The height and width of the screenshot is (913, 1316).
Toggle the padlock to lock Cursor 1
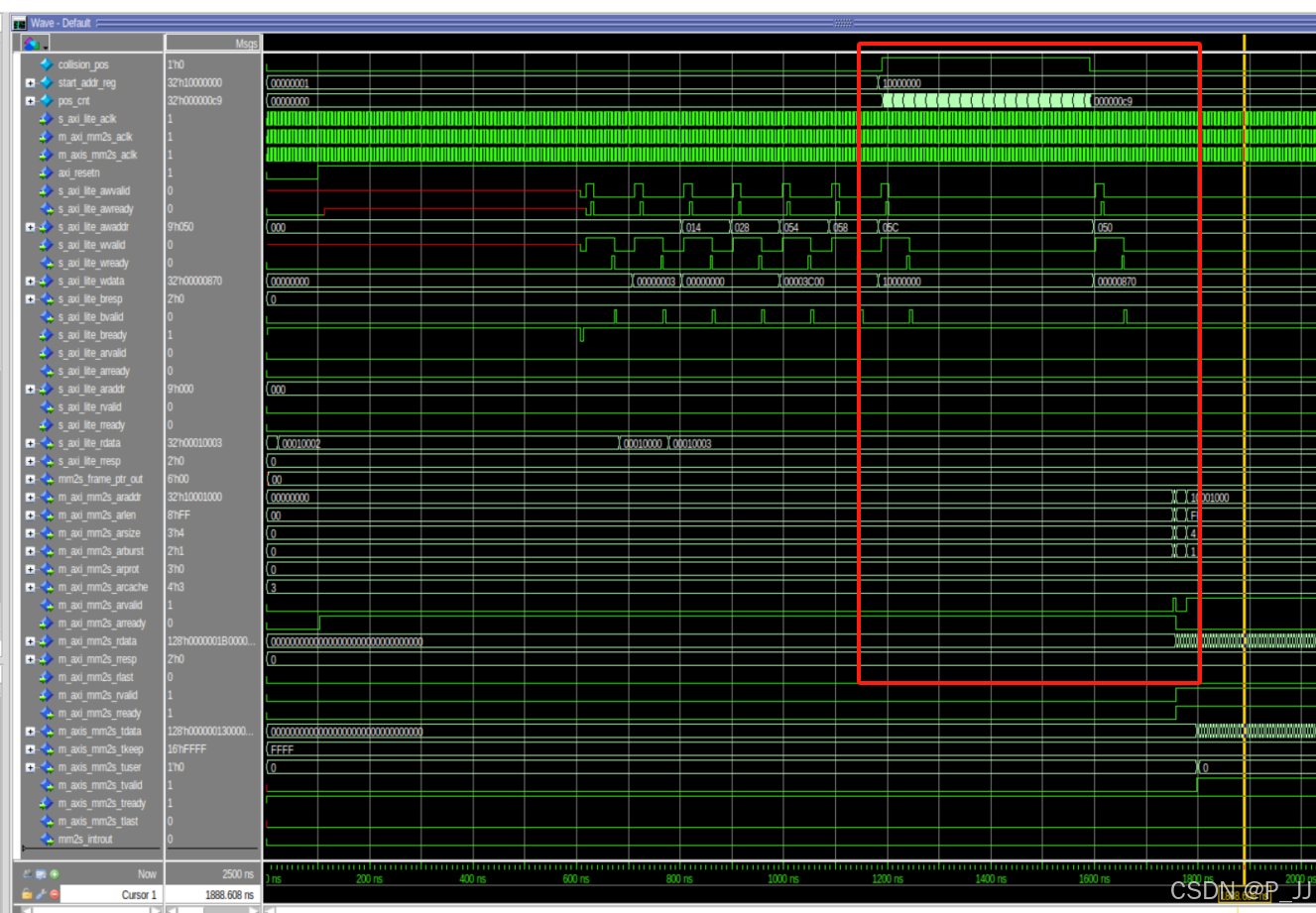(26, 894)
